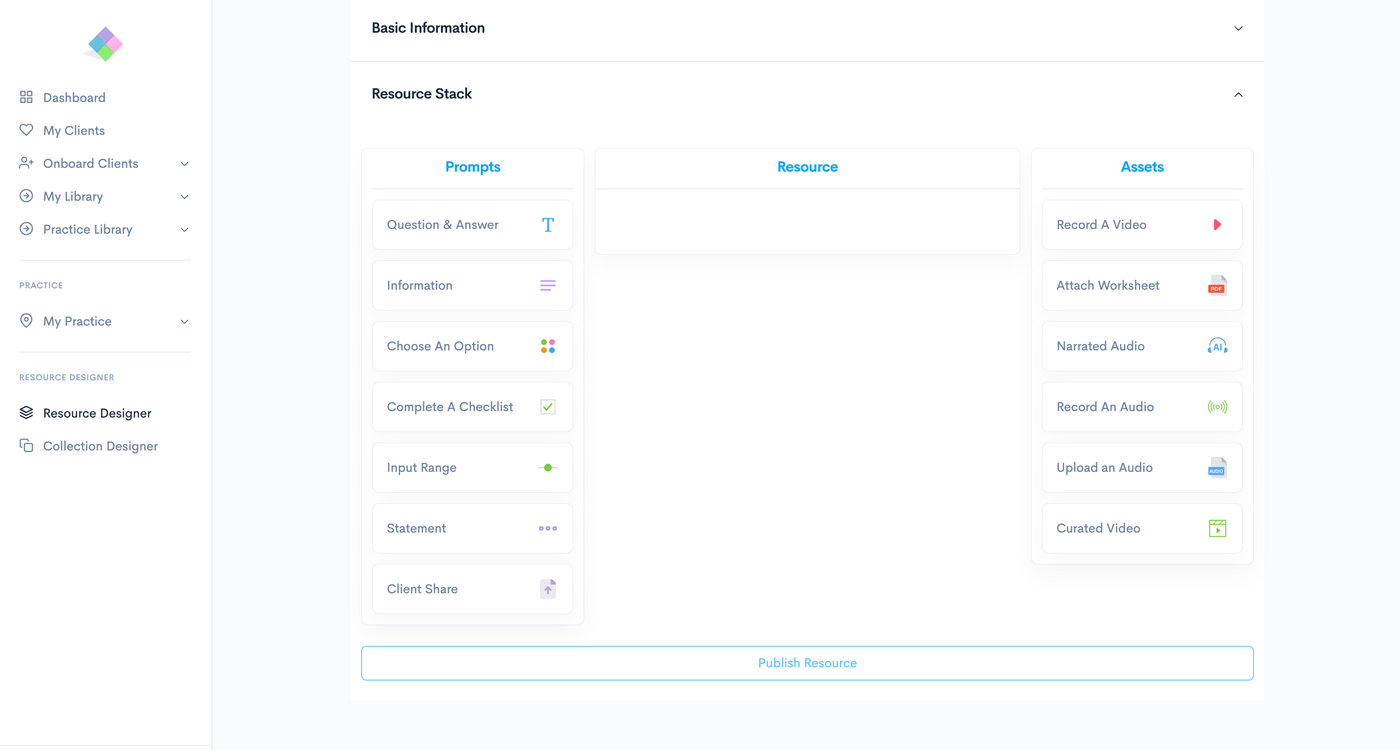Click the Onboard Clients person-plus icon

26,163
